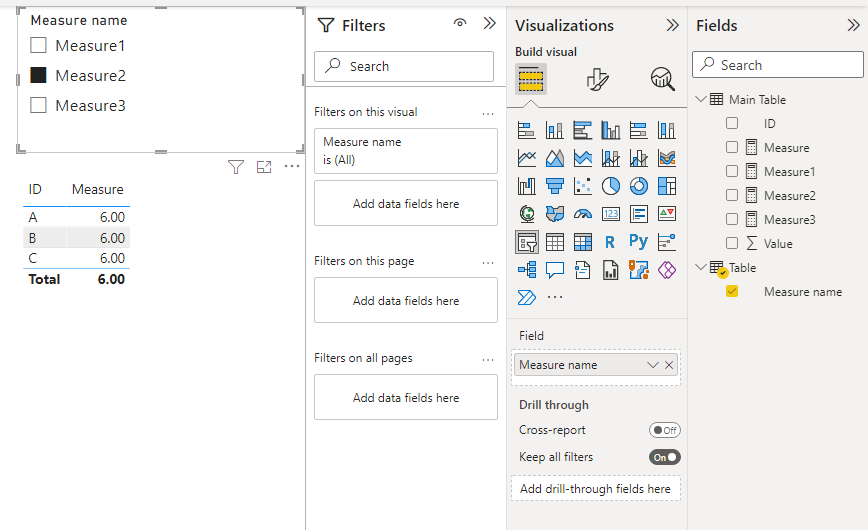This screenshot has width=868, height=530.
Task: Focus the Filters search box
Action: [404, 66]
